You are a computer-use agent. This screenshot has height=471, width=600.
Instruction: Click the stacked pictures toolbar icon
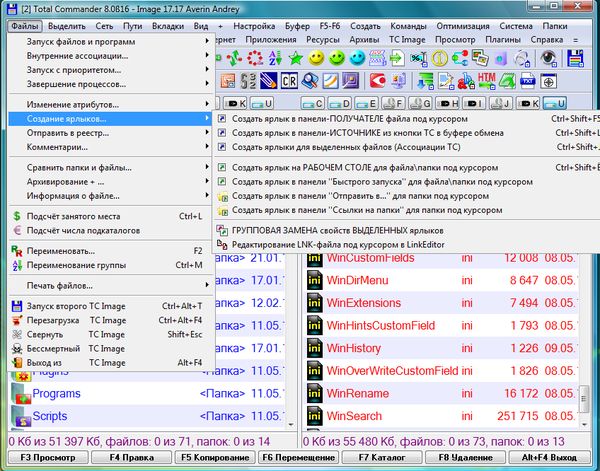tap(480, 58)
